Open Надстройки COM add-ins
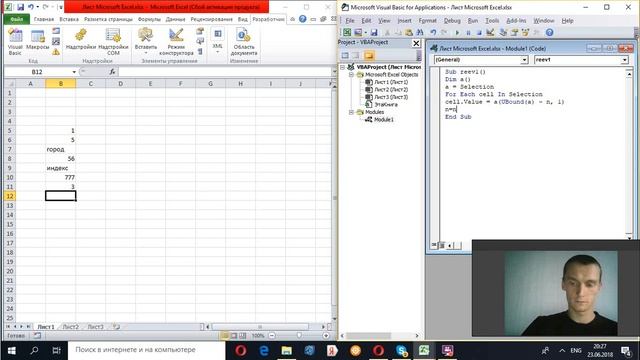 (113, 42)
